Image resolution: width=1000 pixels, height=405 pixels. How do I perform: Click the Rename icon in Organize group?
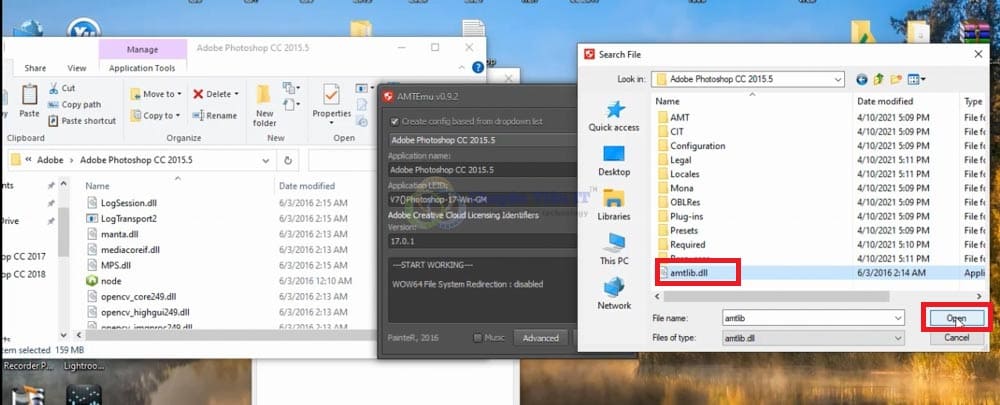(x=198, y=115)
